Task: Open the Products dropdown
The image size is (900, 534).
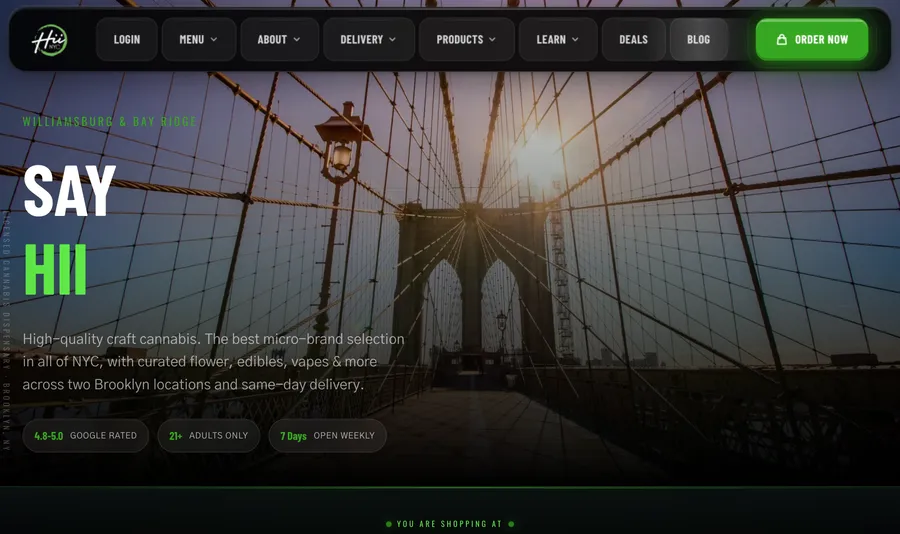Action: tap(466, 40)
